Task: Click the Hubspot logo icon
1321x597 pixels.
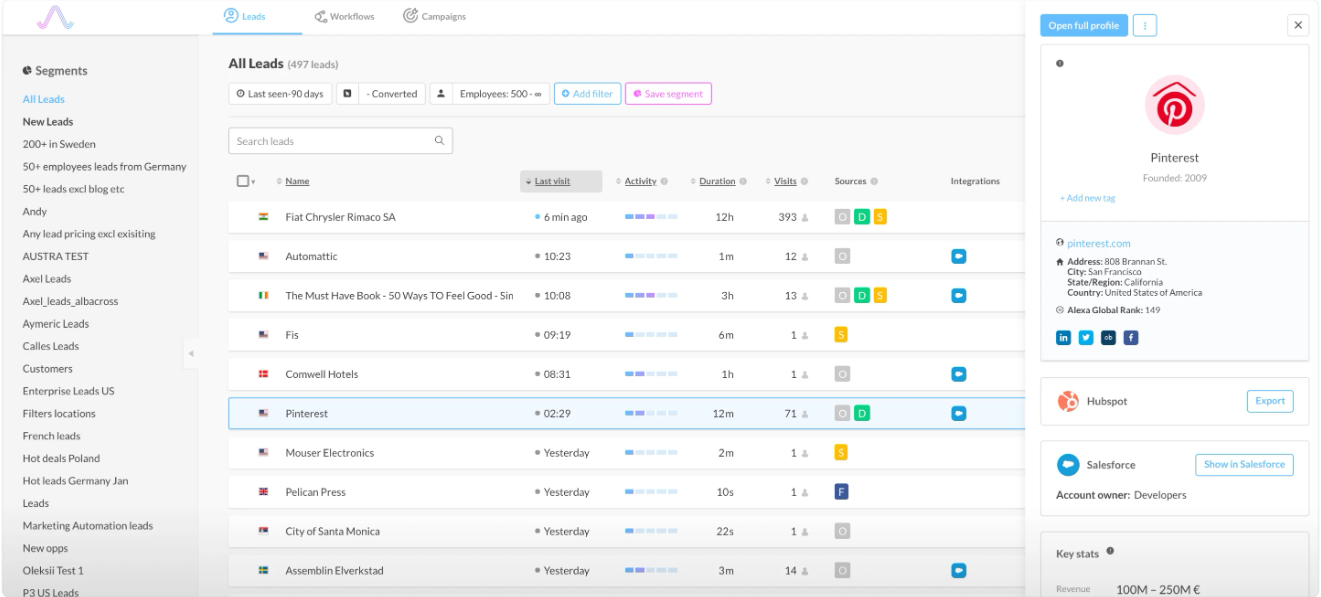Action: [x=1068, y=401]
